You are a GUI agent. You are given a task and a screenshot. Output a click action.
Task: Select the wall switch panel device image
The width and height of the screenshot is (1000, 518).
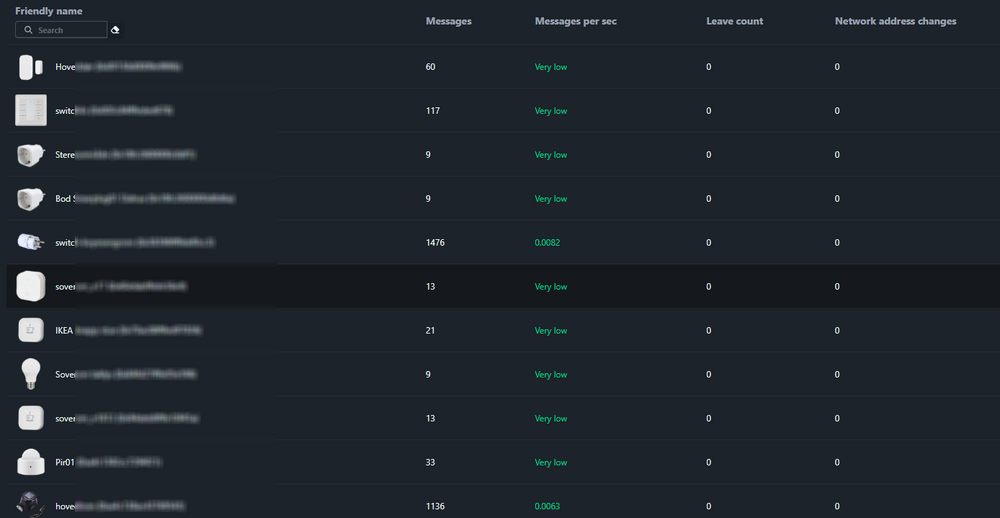click(x=30, y=110)
